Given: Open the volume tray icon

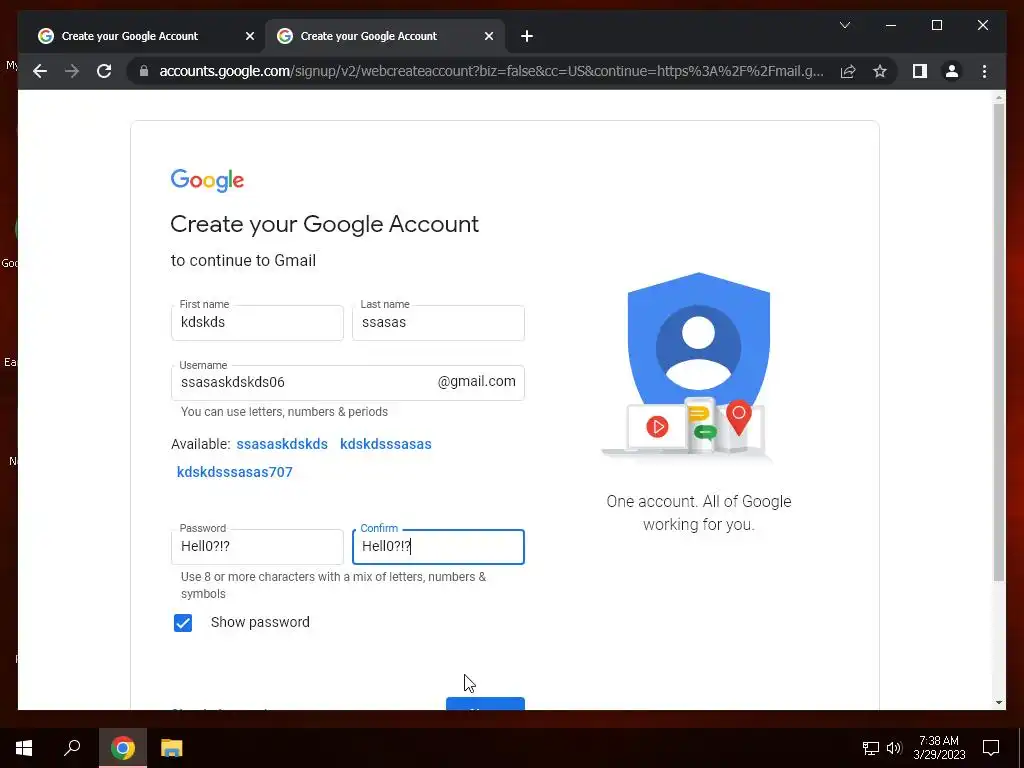Looking at the screenshot, I should pyautogui.click(x=894, y=748).
